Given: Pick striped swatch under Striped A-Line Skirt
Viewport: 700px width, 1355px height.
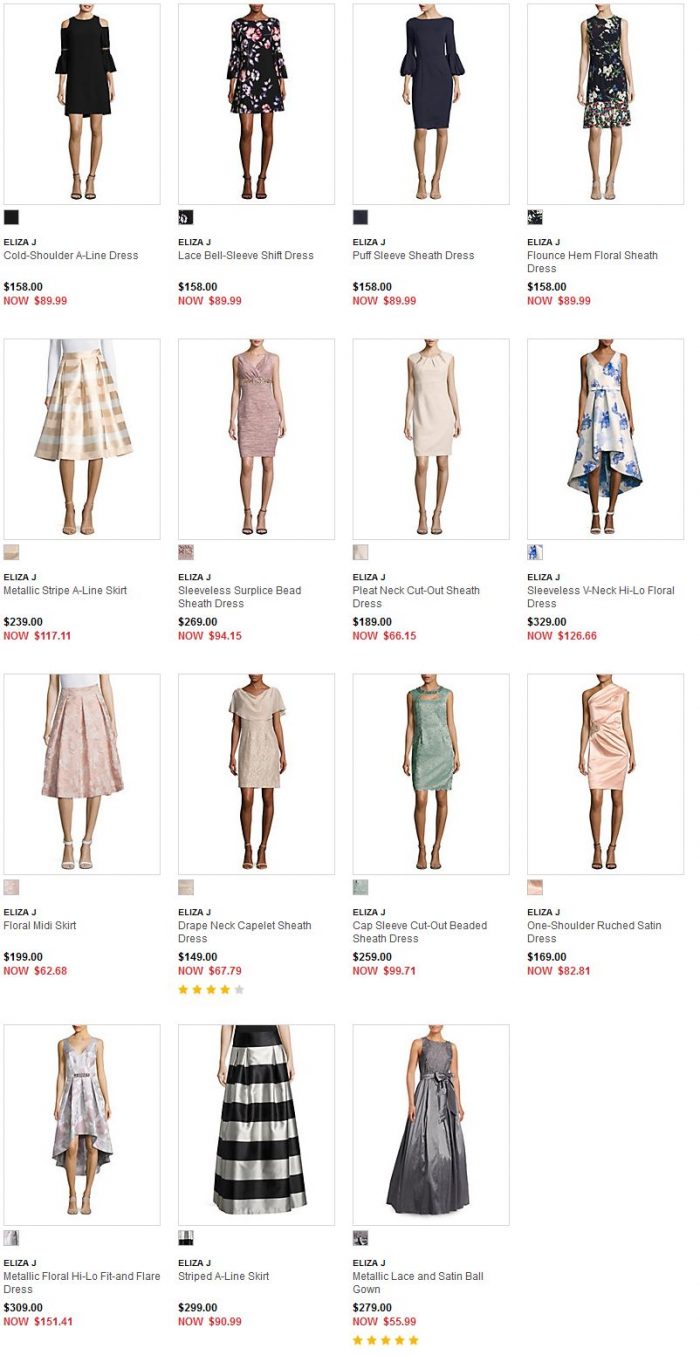Looking at the screenshot, I should click(x=186, y=1238).
